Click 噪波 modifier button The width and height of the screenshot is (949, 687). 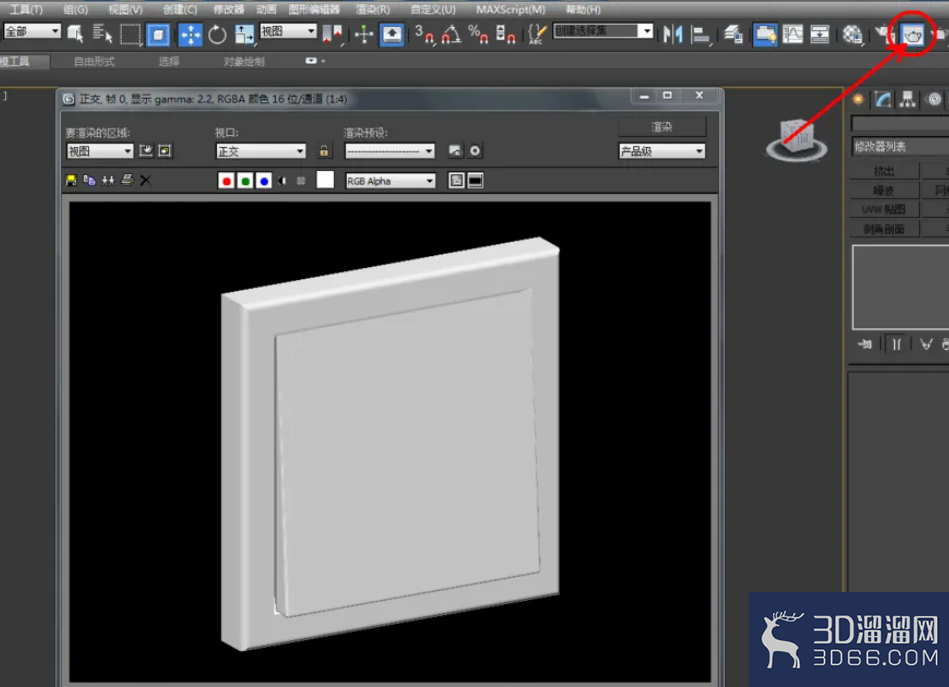[884, 191]
